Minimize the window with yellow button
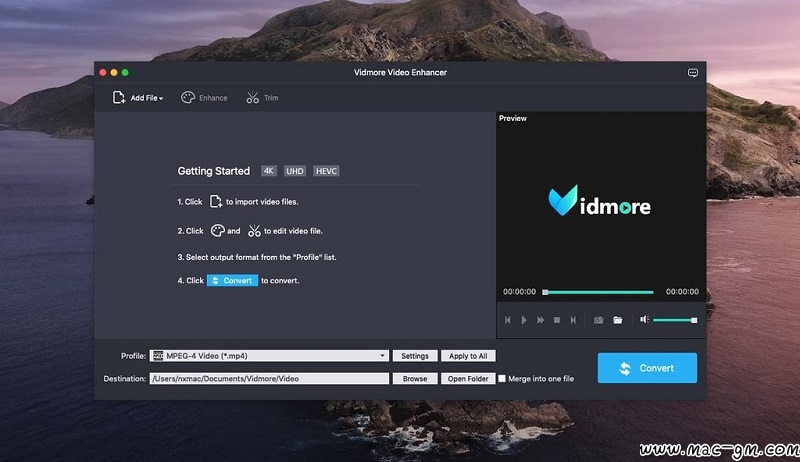The height and width of the screenshot is (462, 800). [x=114, y=72]
